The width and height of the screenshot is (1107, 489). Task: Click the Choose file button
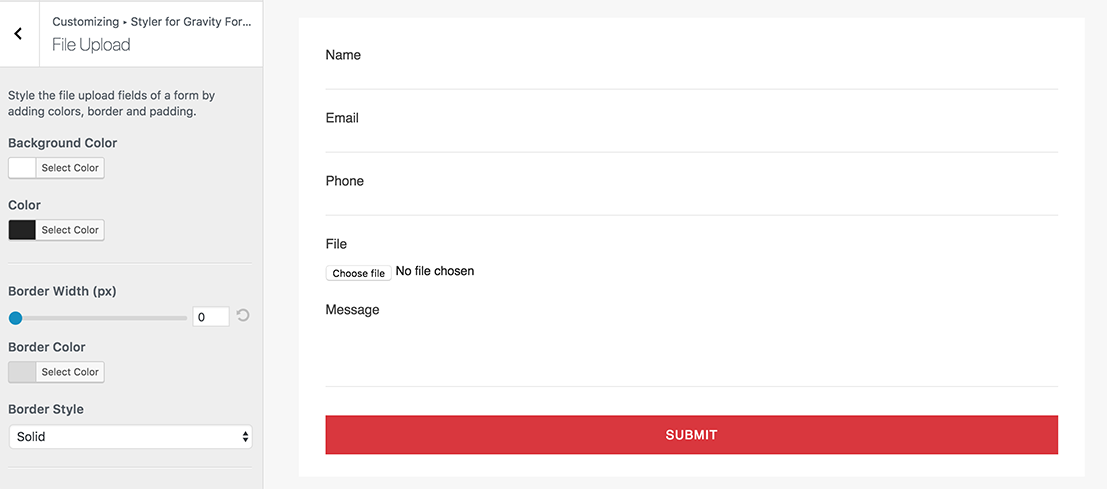pos(359,273)
